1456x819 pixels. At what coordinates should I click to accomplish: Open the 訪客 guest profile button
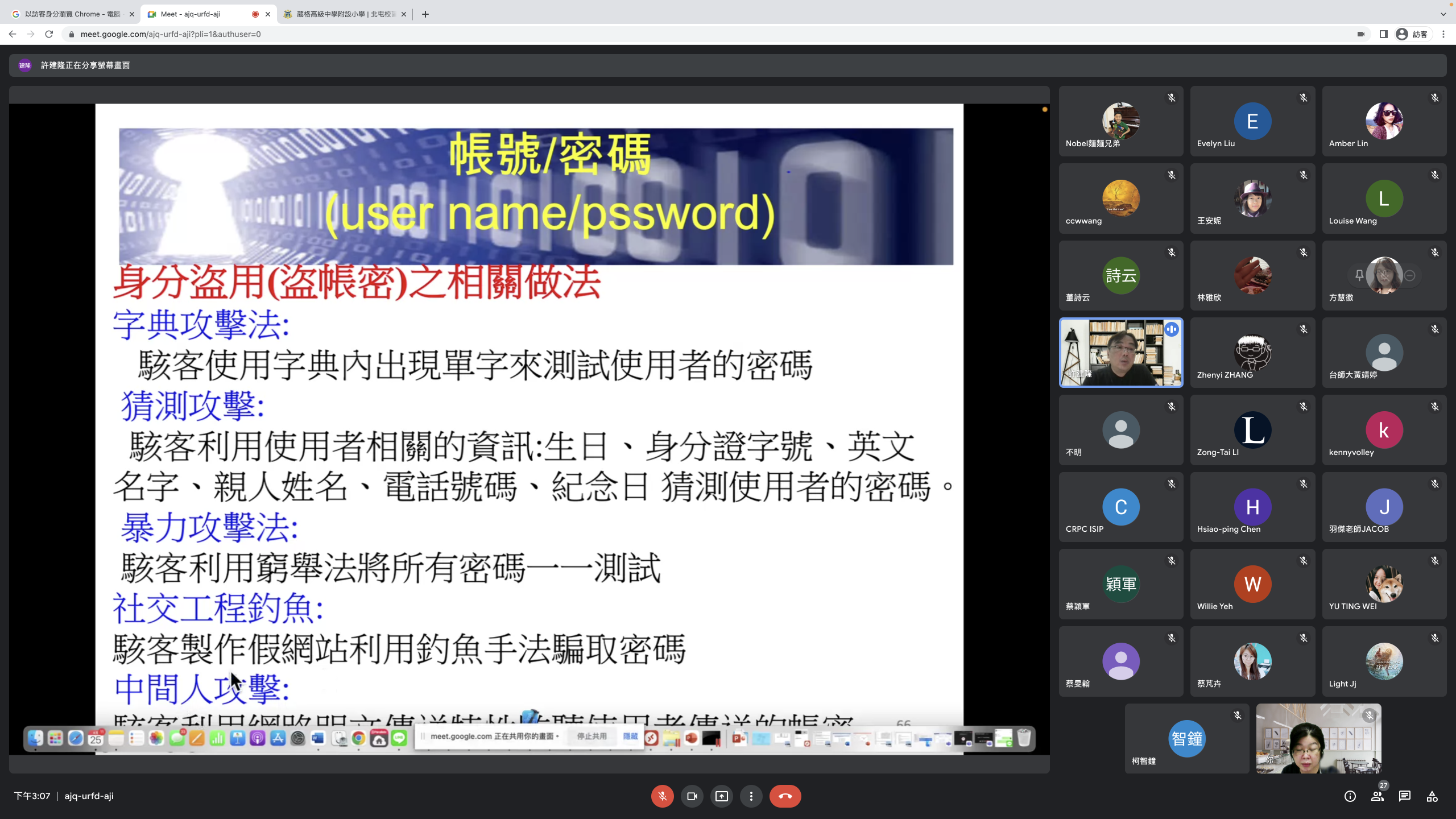click(x=1412, y=34)
